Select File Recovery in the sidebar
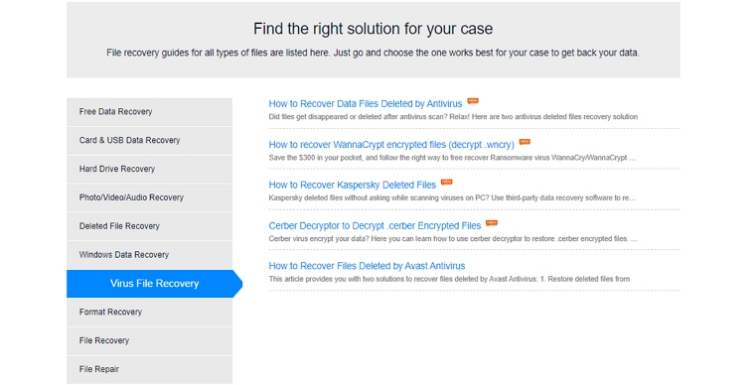The image size is (755, 385). tap(149, 341)
